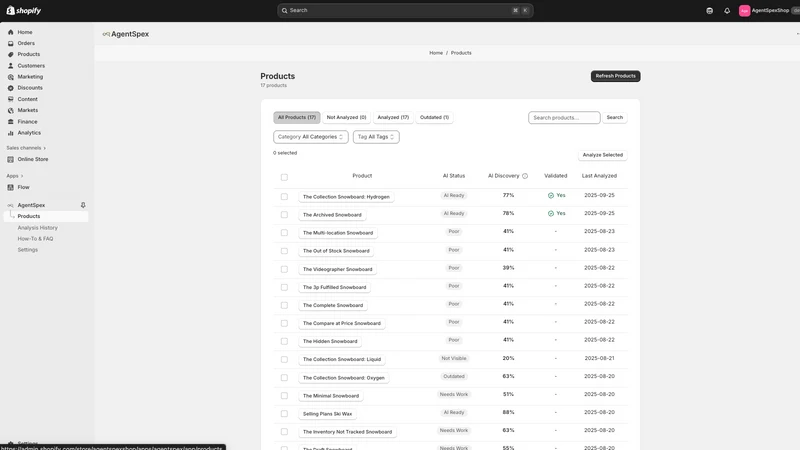The image size is (800, 450).
Task: Open Finance icon in sidebar
Action: click(10, 121)
